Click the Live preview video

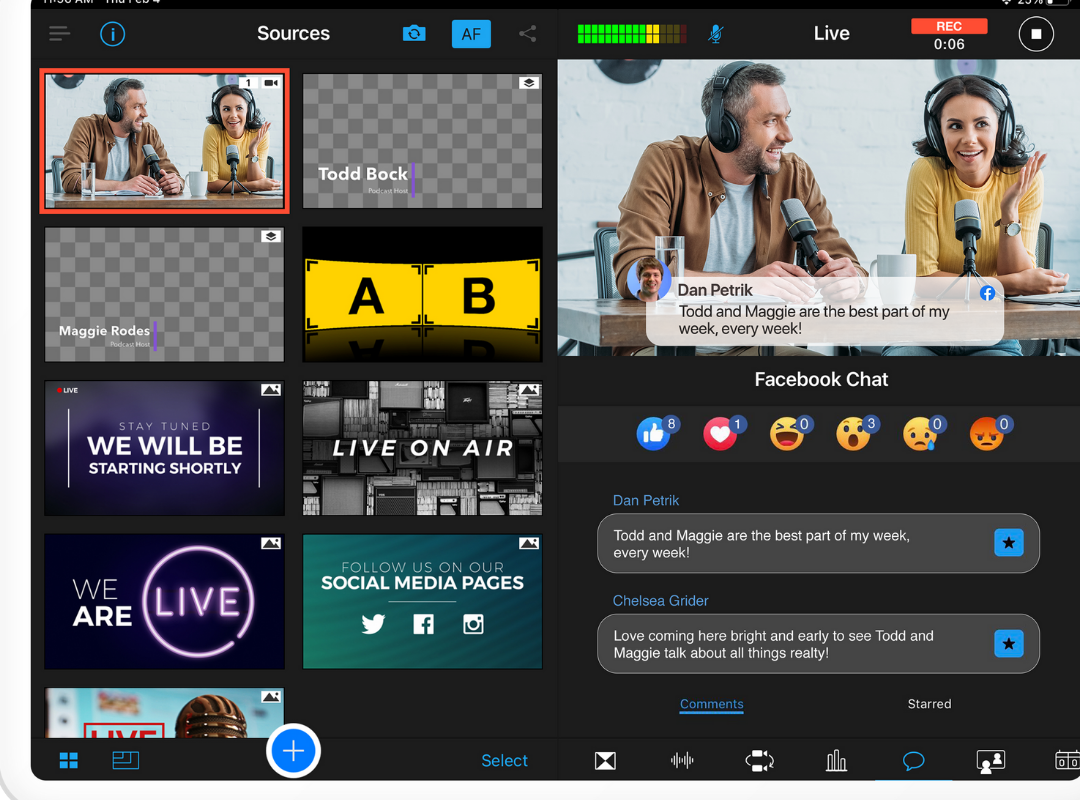pyautogui.click(x=818, y=207)
